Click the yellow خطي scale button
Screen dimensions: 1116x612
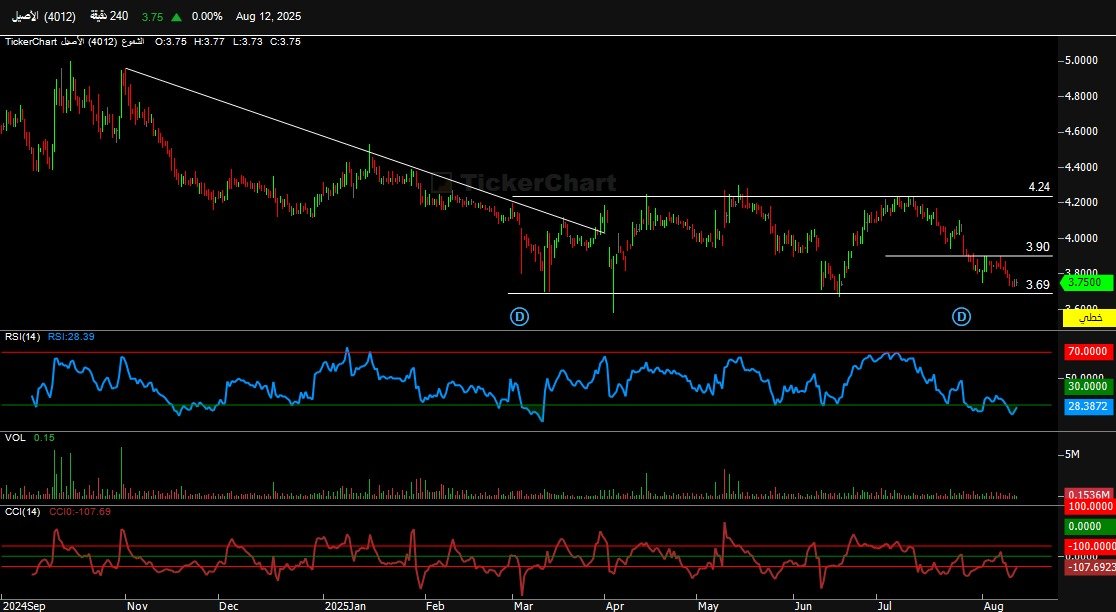[1089, 317]
